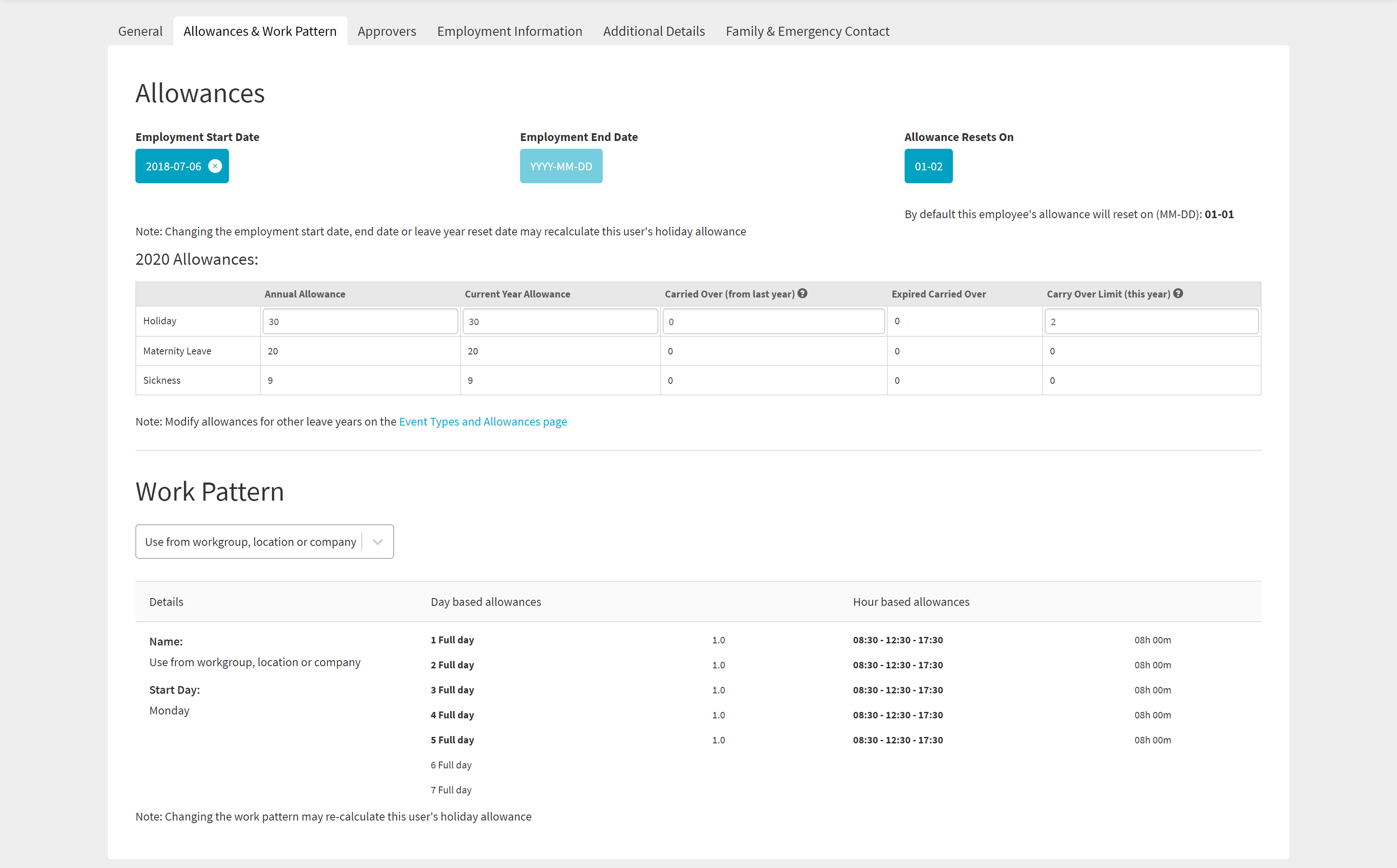Open the Family & Emergency Contact tab
This screenshot has width=1397, height=868.
[807, 31]
